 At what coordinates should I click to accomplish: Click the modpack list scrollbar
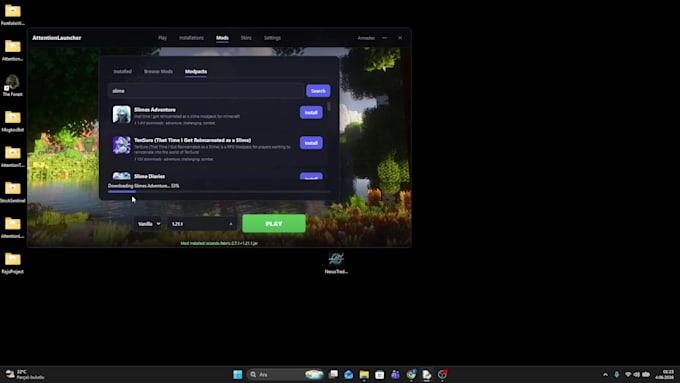pos(329,106)
